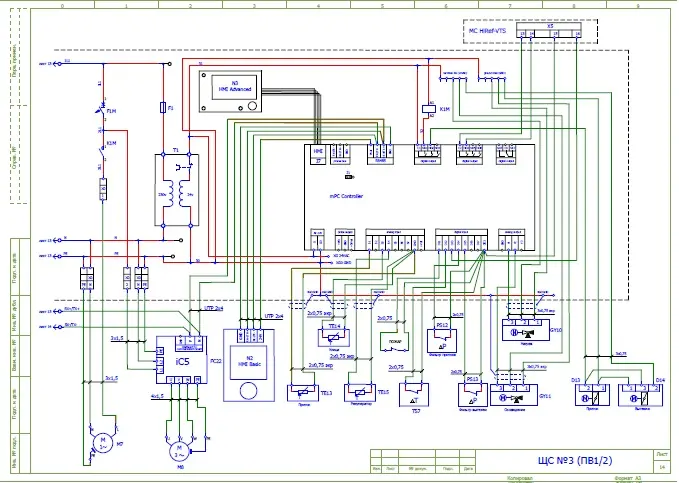Click the D14 damper actuator symbol
This screenshot has height=483, width=679.
click(x=641, y=396)
